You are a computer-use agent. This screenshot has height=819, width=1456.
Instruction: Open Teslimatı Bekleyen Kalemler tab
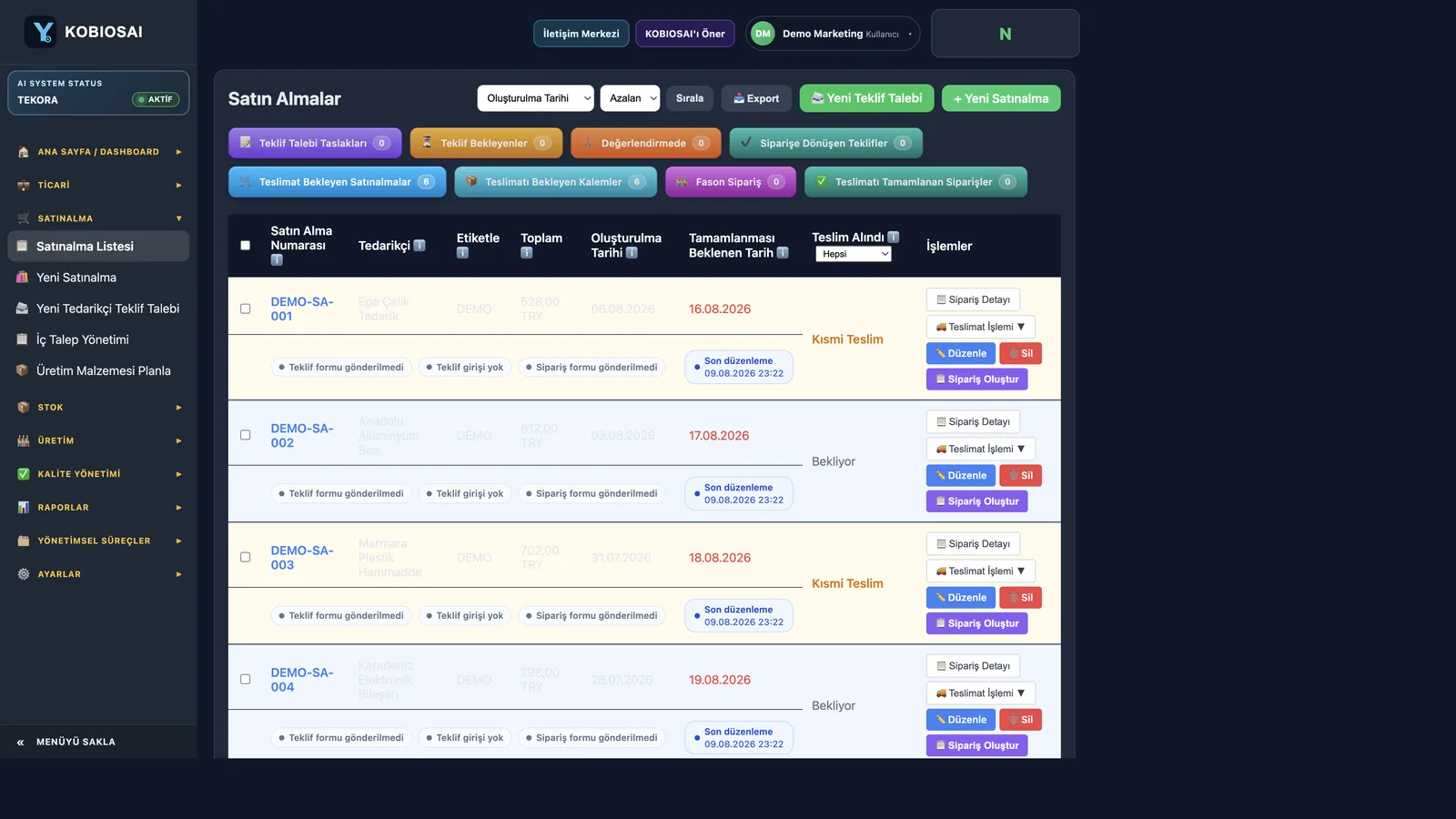coord(555,182)
